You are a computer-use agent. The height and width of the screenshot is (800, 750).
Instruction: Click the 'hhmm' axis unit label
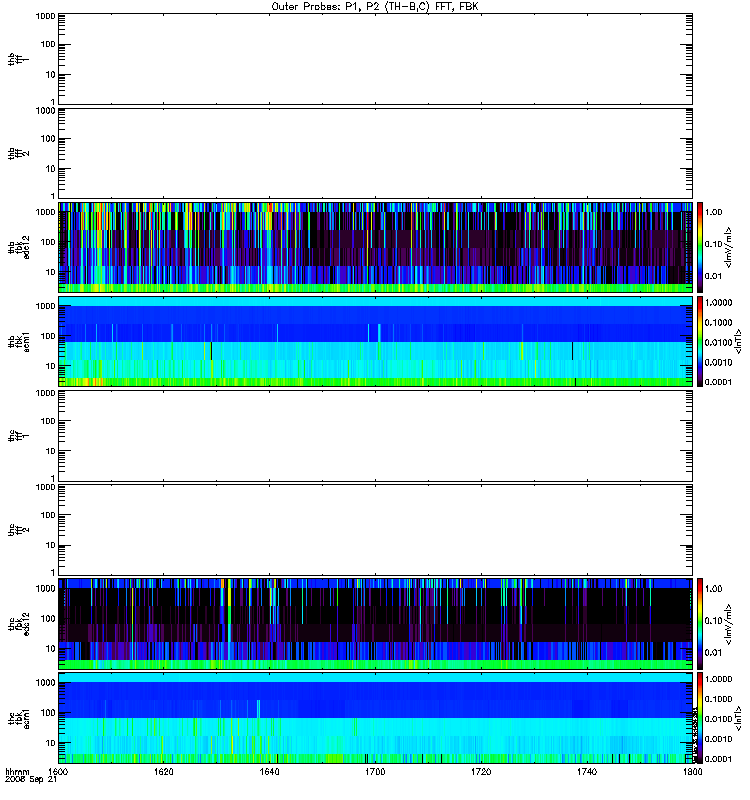(x=17, y=771)
